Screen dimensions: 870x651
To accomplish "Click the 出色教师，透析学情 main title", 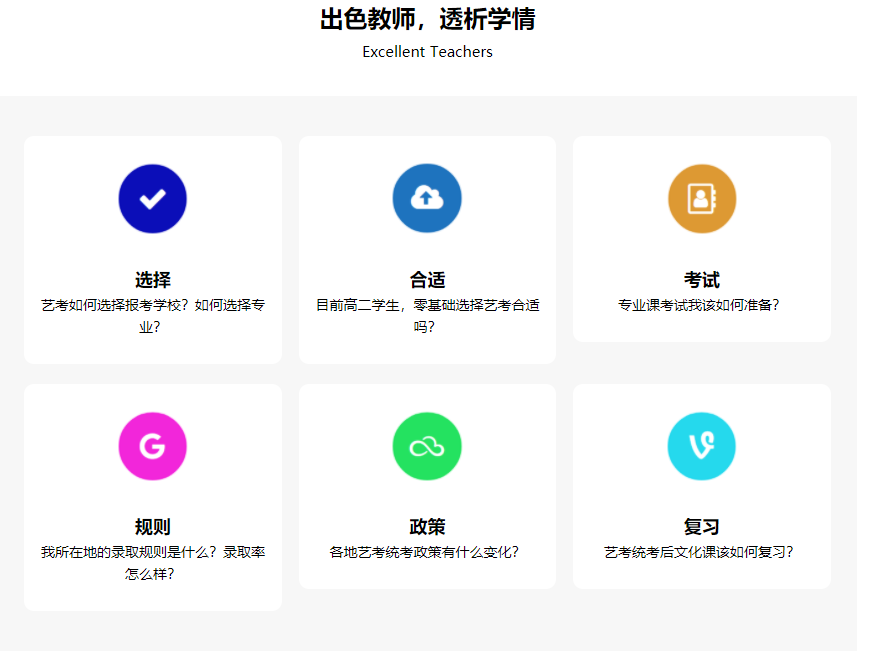I will point(427,19).
